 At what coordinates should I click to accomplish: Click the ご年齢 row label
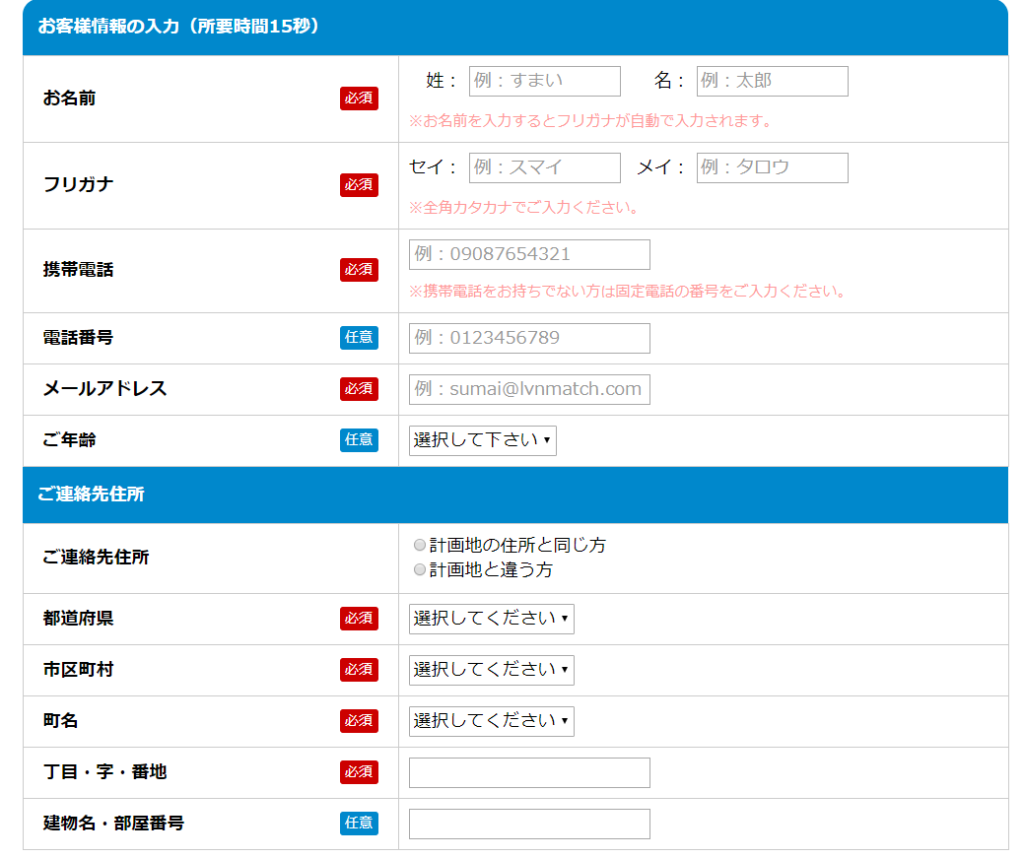tap(69, 440)
